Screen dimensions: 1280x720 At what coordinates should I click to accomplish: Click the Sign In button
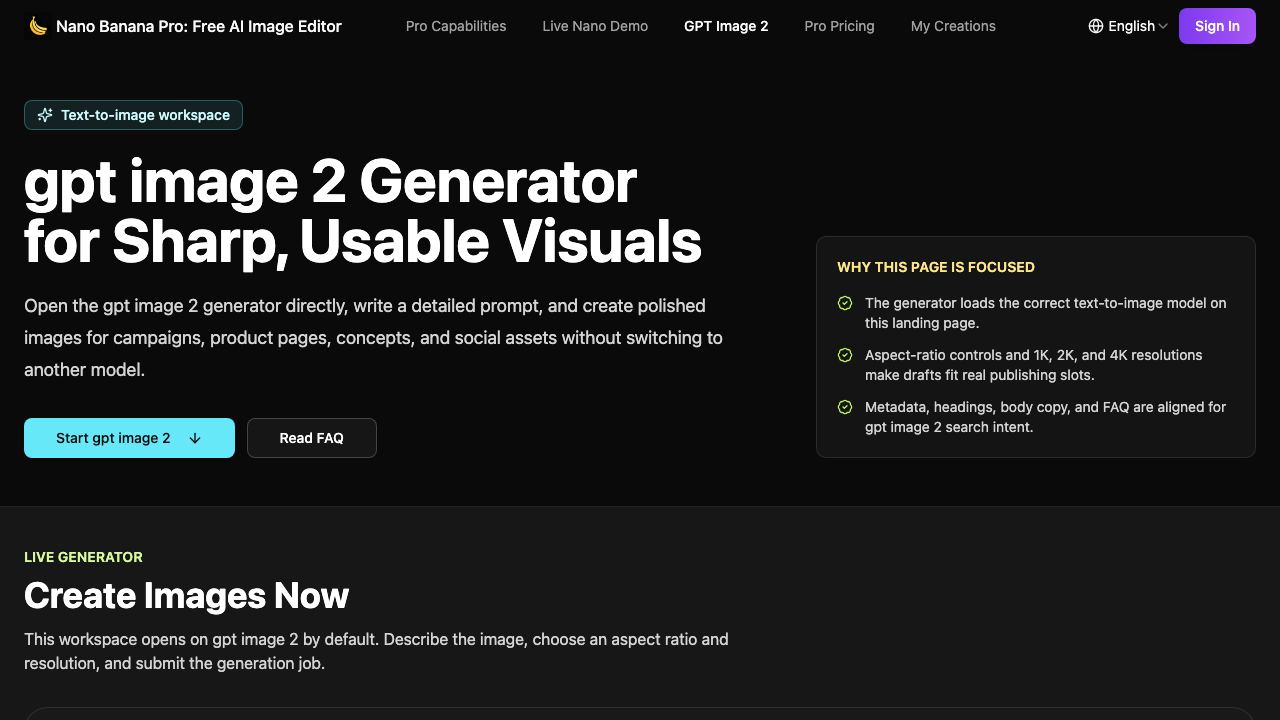pyautogui.click(x=1217, y=26)
